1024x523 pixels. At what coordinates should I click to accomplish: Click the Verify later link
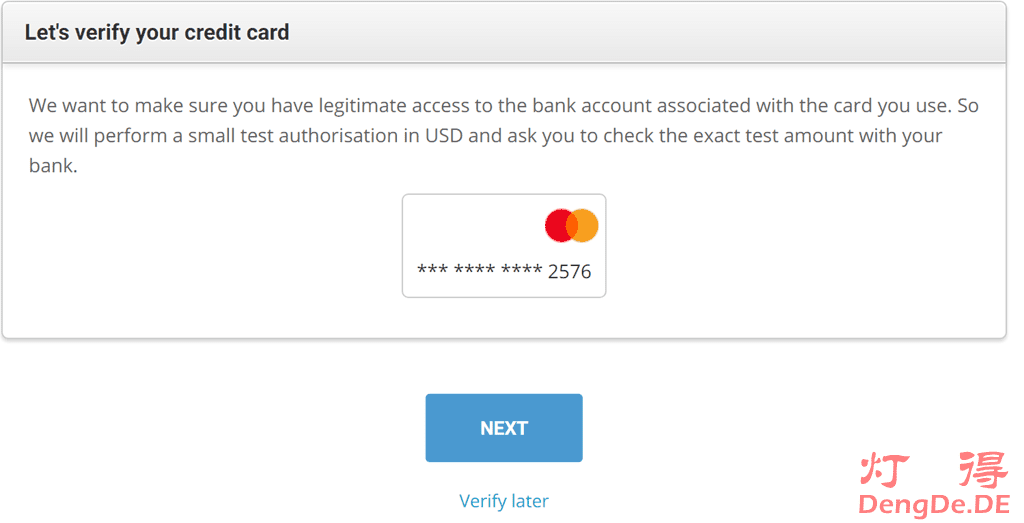(x=504, y=501)
